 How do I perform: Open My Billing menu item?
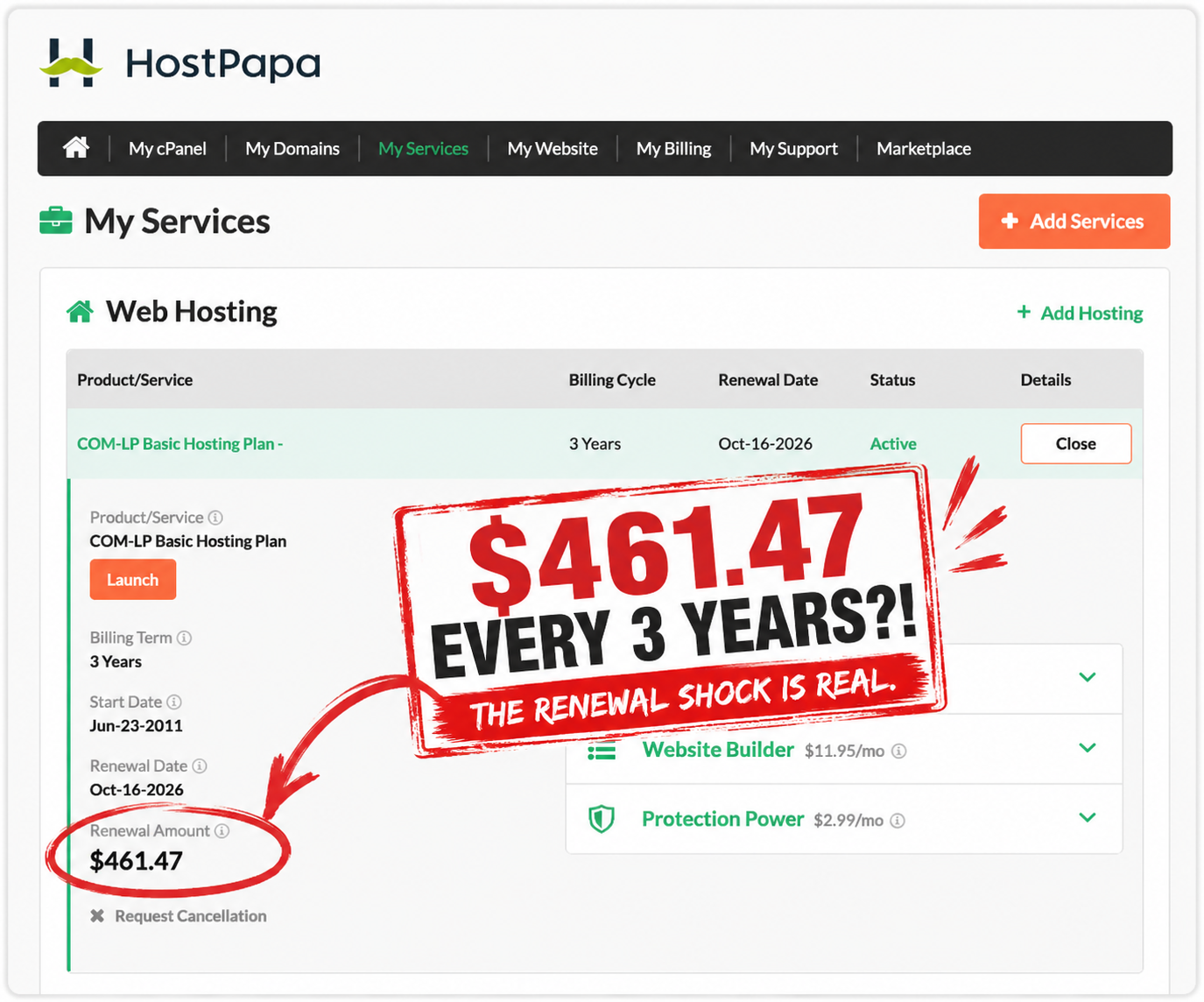click(x=673, y=149)
